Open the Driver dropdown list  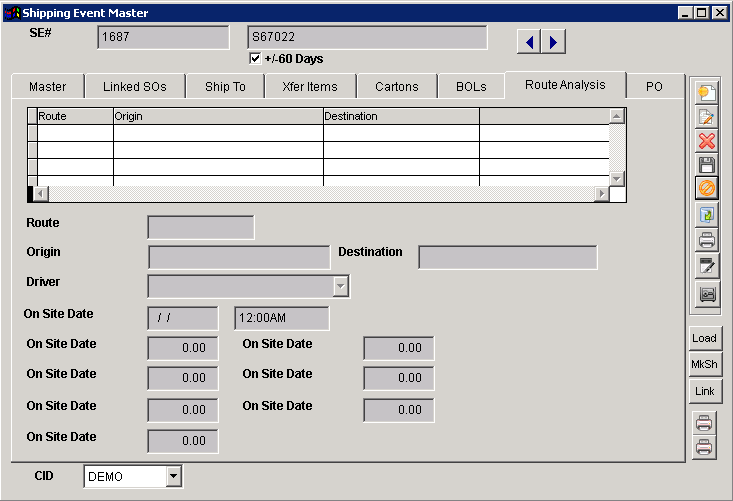tap(341, 287)
